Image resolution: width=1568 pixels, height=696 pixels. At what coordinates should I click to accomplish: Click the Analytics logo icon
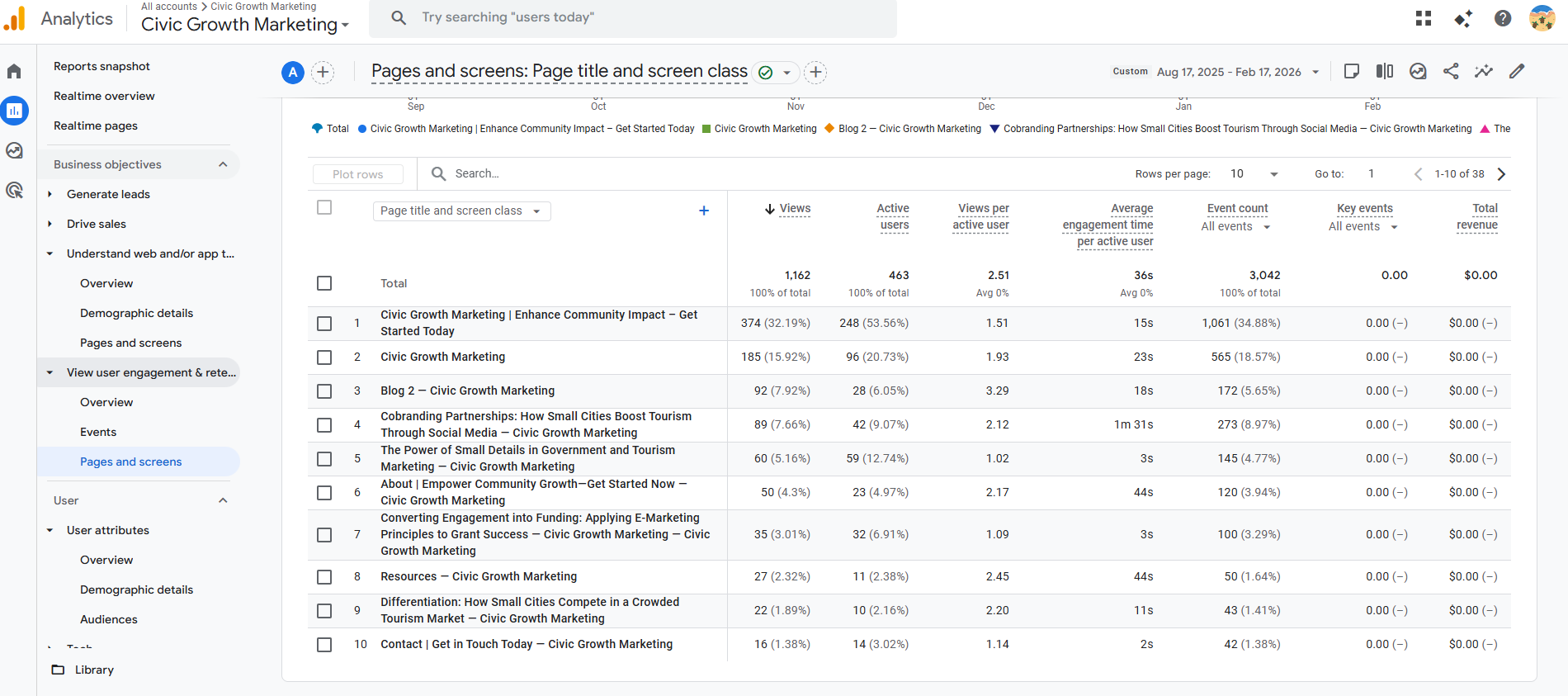15,18
